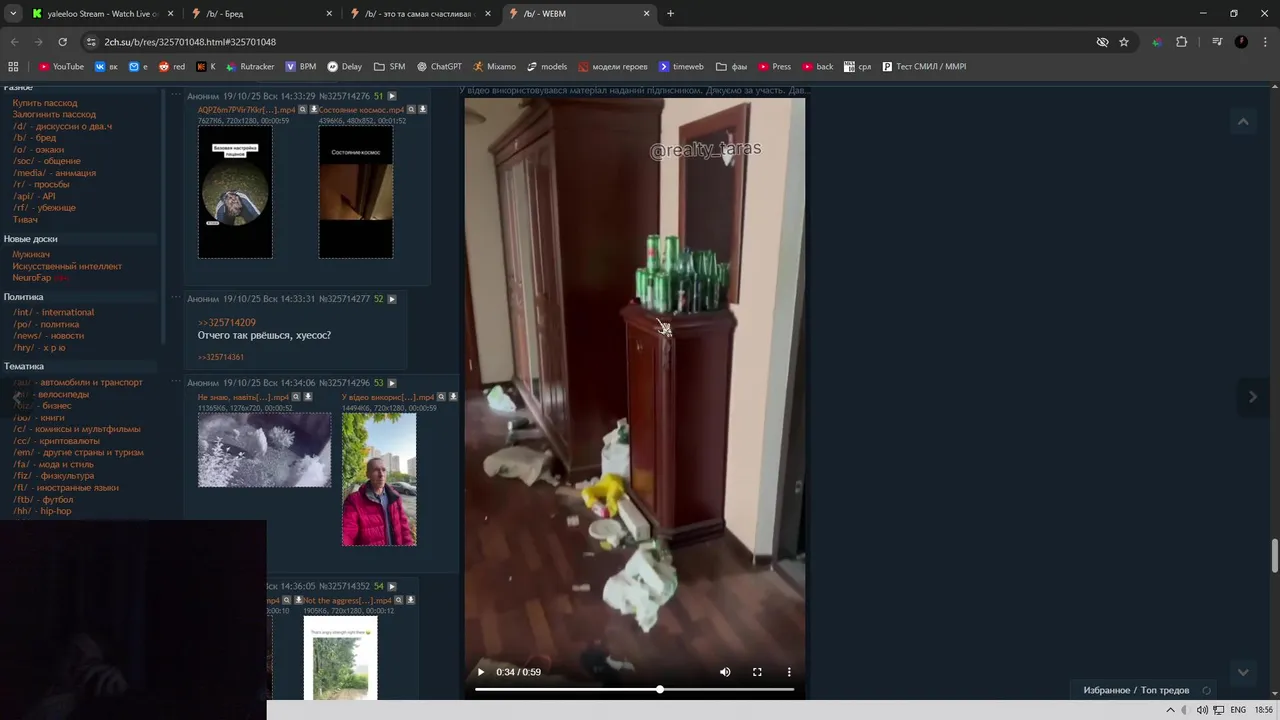Open the срл bookmarks folder
Image resolution: width=1280 pixels, height=720 pixels.
click(x=857, y=67)
